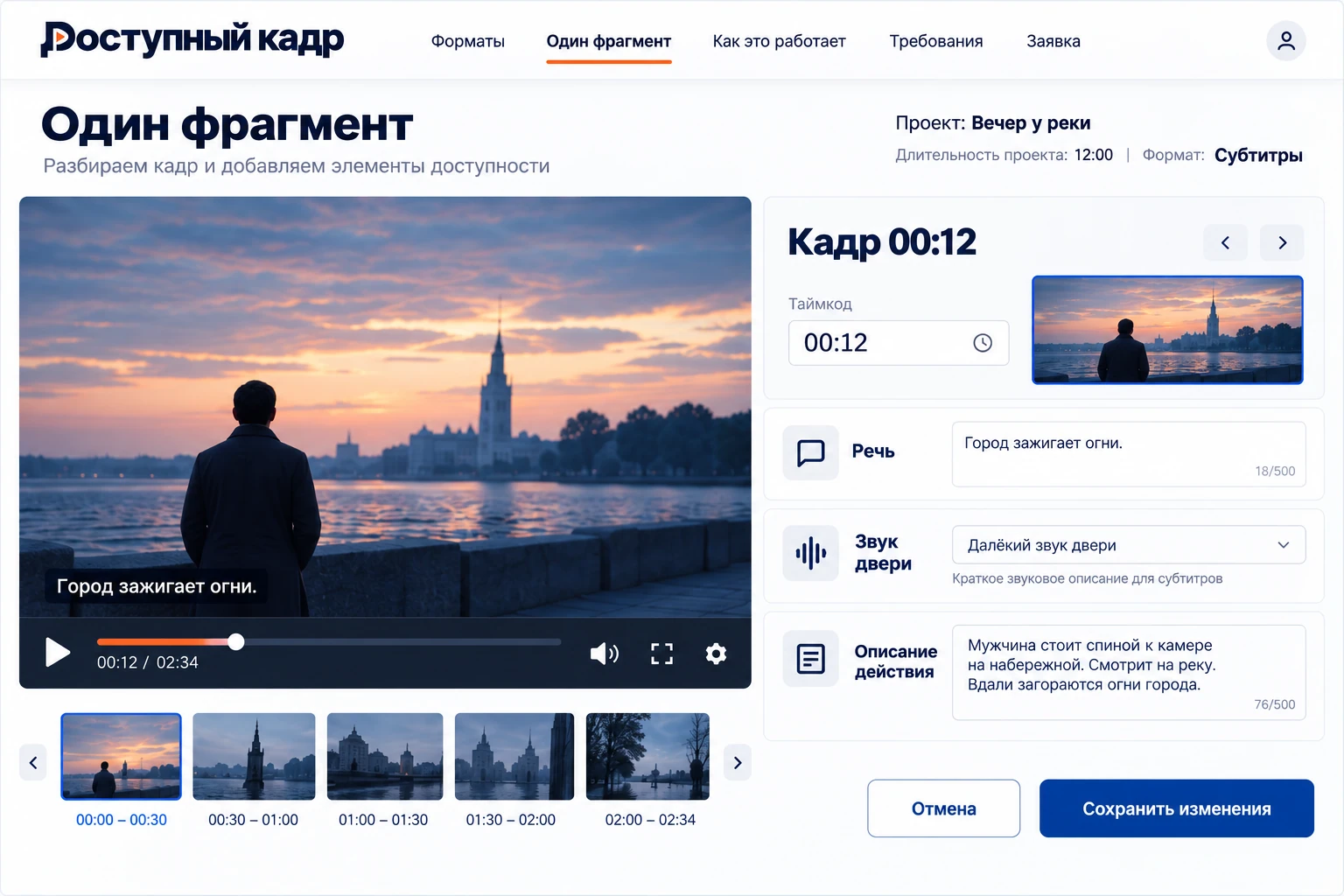Click the speech bubble icon for Речь

coord(810,452)
